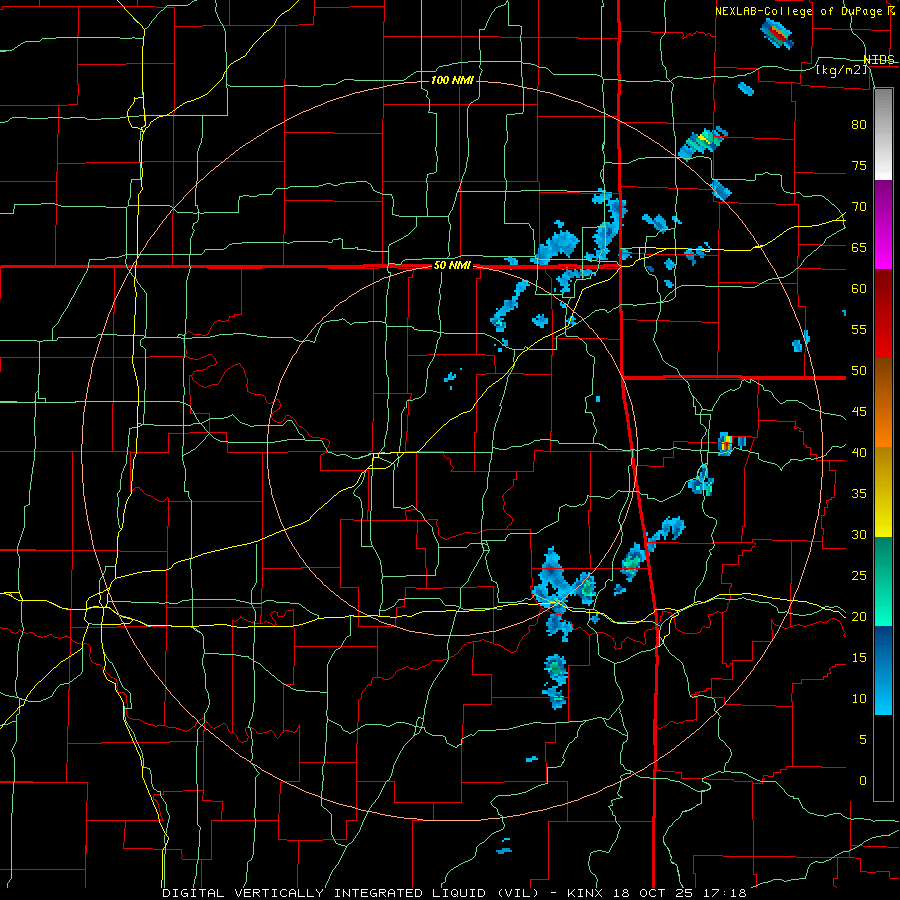The image size is (900, 900).
Task: Click the 5 value on the scale
Action: [863, 740]
